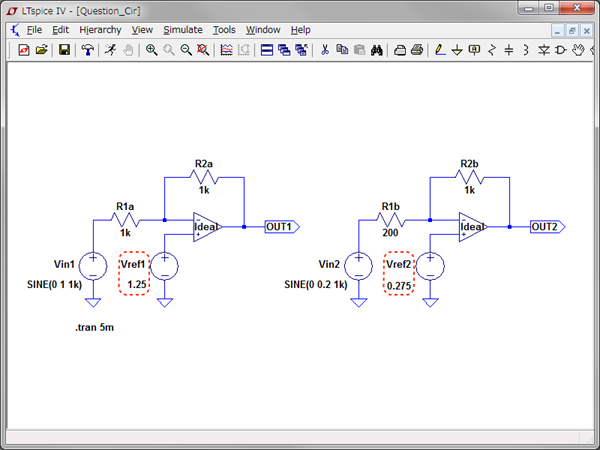The height and width of the screenshot is (450, 600).
Task: Select the Capacitor component tool
Action: (508, 49)
